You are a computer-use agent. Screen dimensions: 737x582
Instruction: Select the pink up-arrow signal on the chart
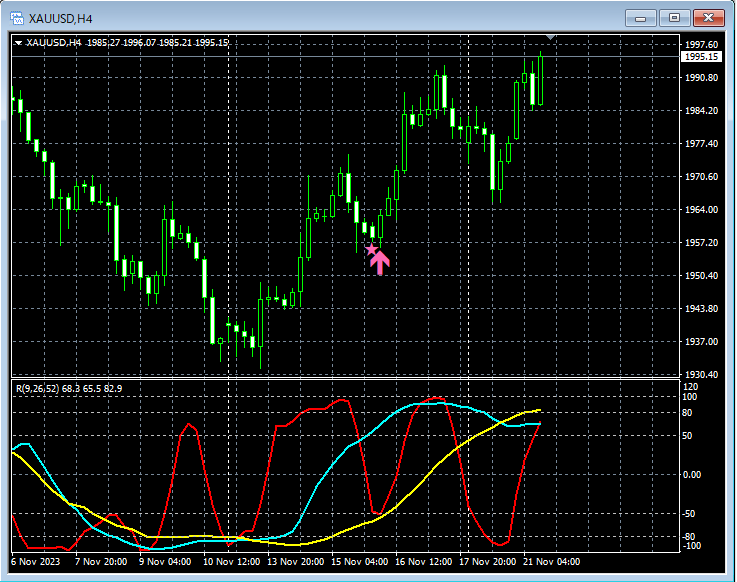pos(380,263)
